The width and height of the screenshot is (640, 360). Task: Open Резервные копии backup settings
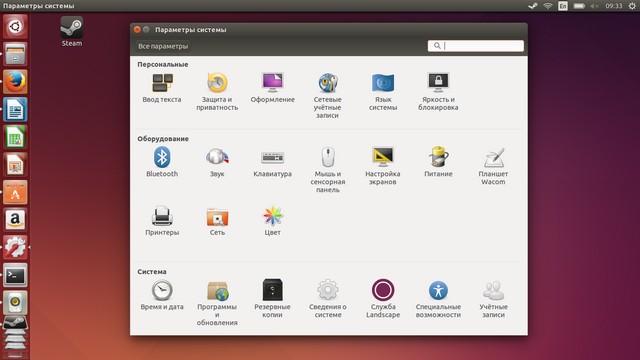273,299
